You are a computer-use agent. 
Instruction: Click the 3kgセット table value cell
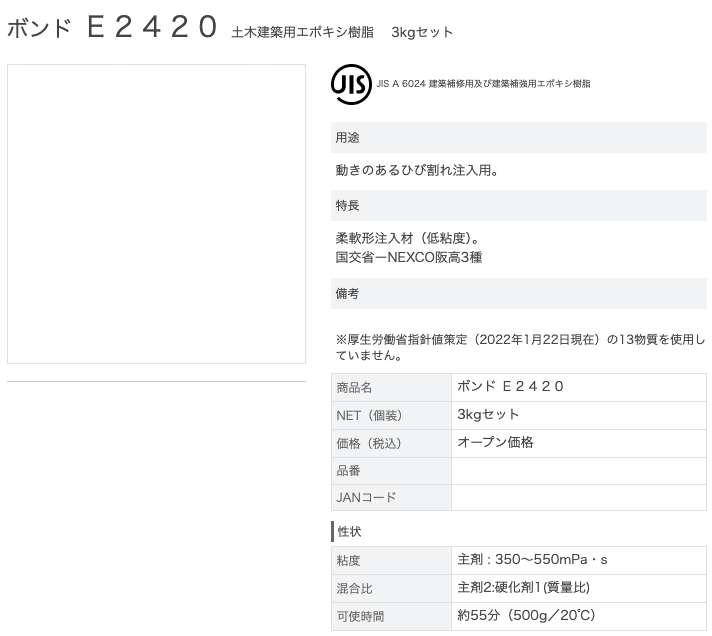click(579, 415)
